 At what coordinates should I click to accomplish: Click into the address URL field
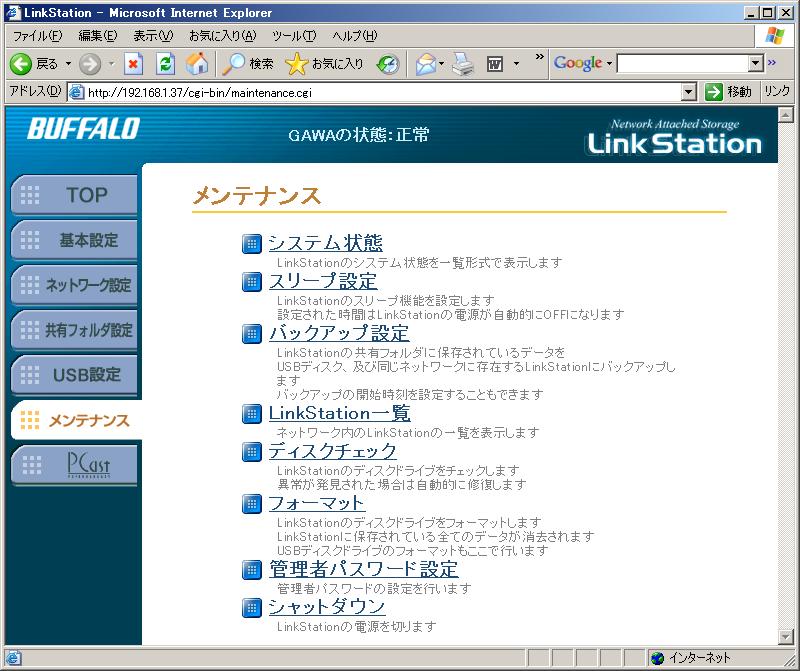pyautogui.click(x=383, y=92)
